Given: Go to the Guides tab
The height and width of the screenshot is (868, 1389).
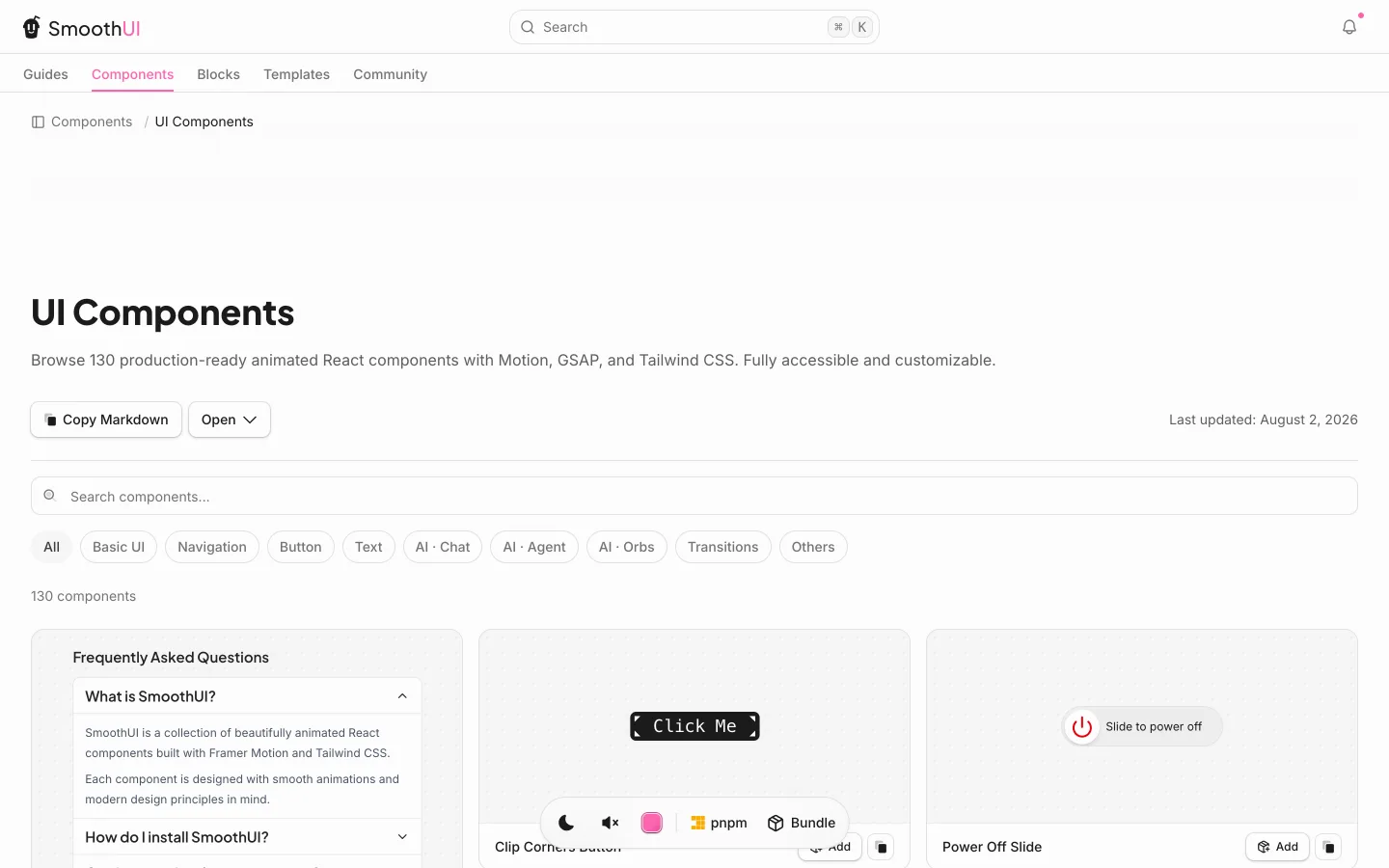Looking at the screenshot, I should 45,74.
